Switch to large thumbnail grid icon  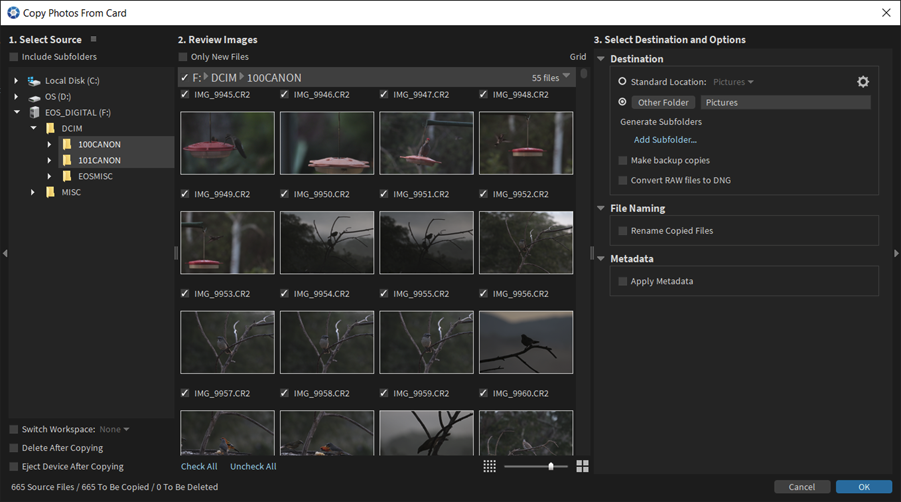[x=582, y=466]
